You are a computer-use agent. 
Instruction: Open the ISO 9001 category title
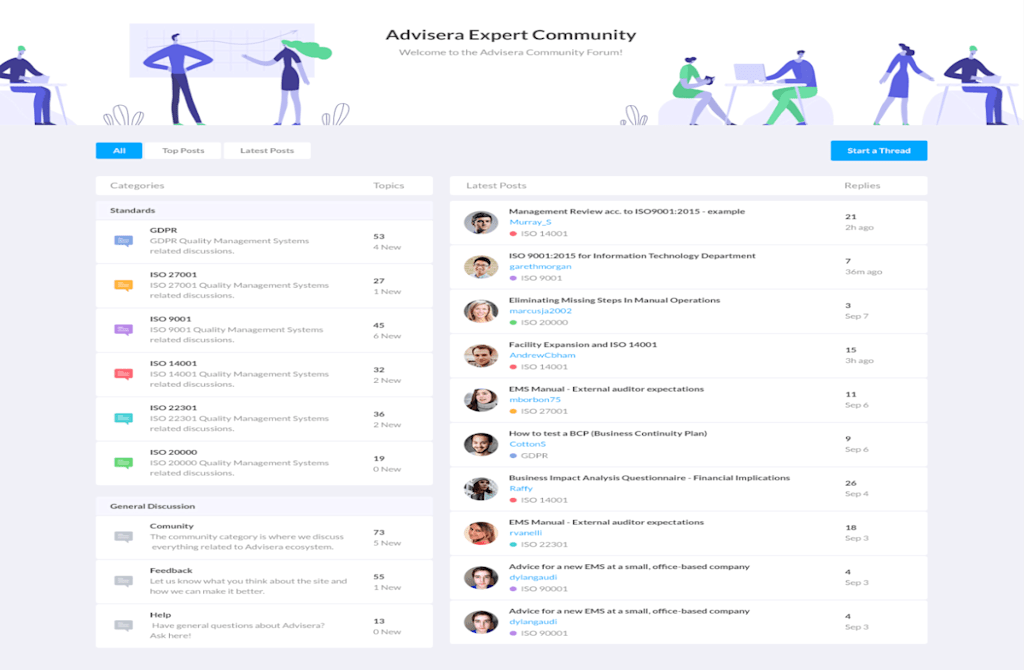point(170,319)
